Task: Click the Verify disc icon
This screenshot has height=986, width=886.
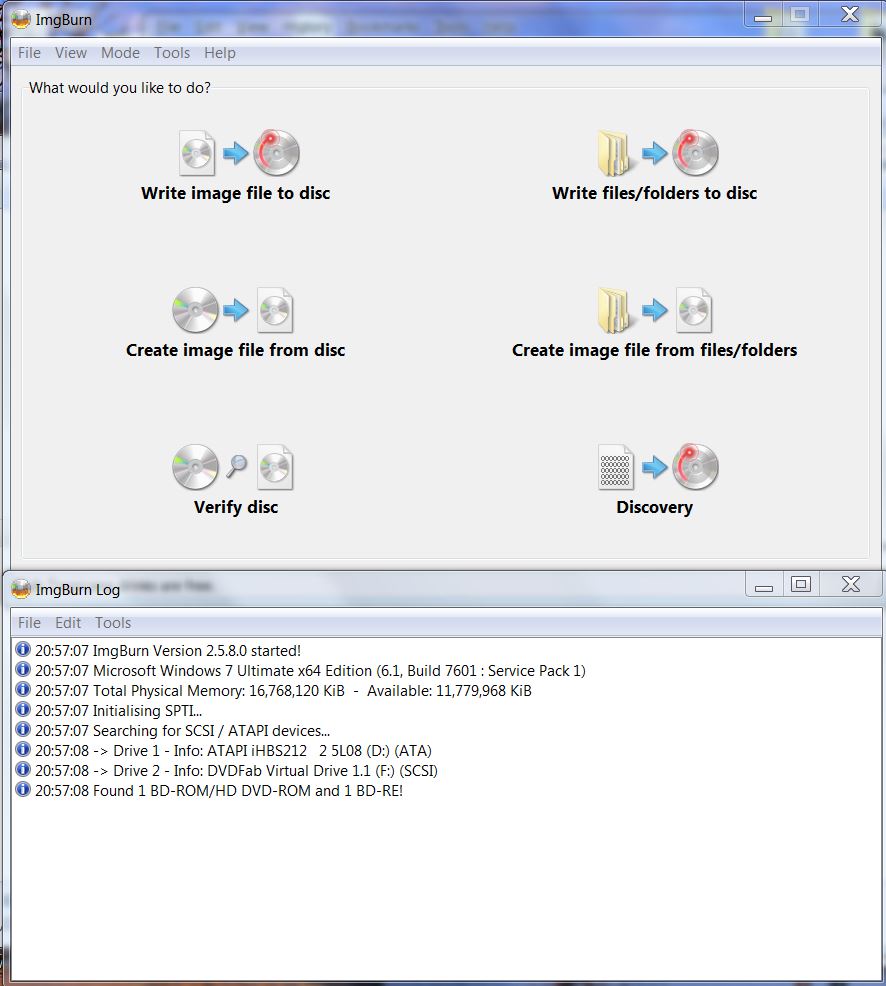Action: (233, 467)
